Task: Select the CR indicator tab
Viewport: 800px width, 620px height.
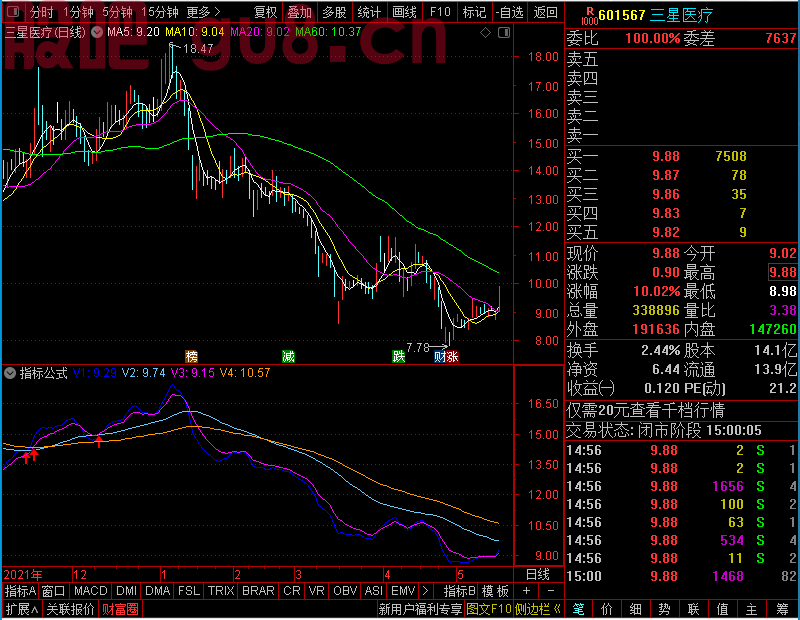Action: pyautogui.click(x=291, y=591)
